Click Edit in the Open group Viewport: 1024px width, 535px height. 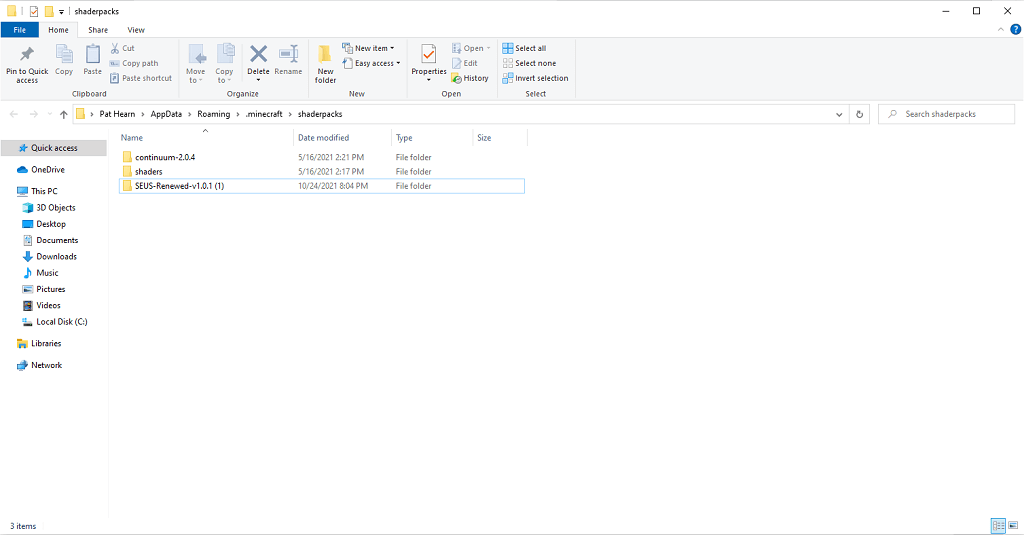click(465, 63)
